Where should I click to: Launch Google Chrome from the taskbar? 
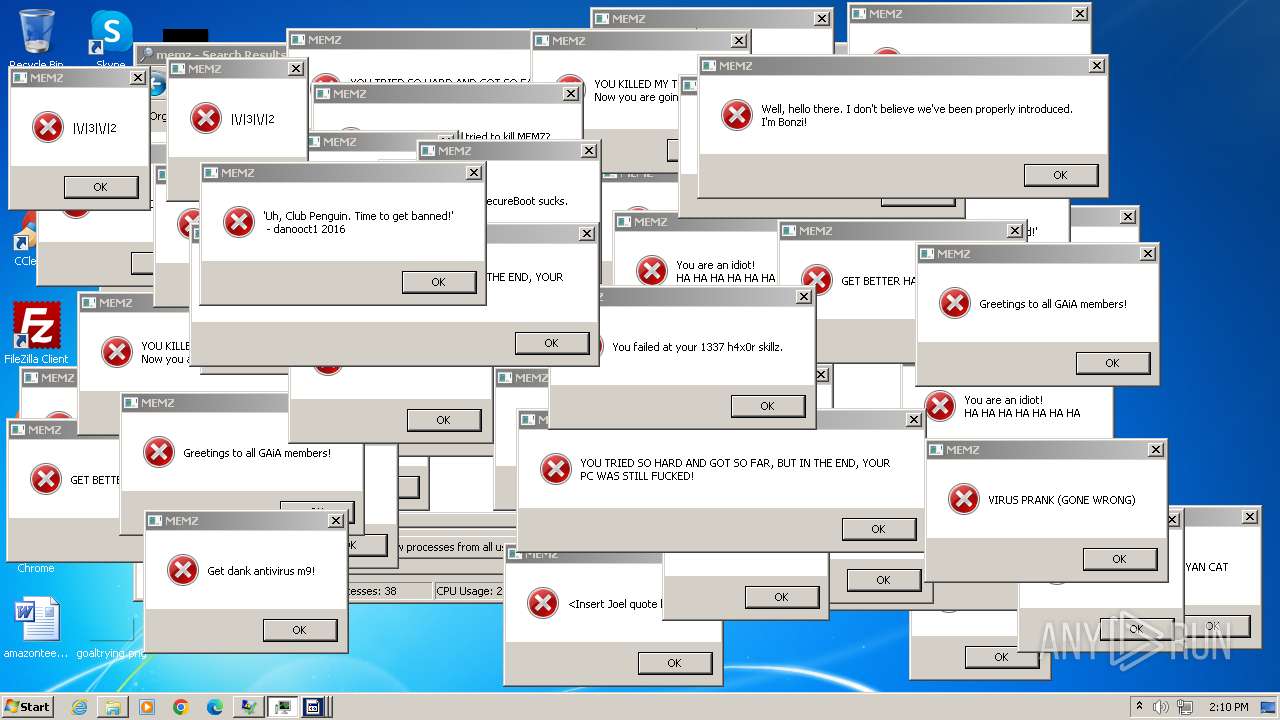pos(181,707)
